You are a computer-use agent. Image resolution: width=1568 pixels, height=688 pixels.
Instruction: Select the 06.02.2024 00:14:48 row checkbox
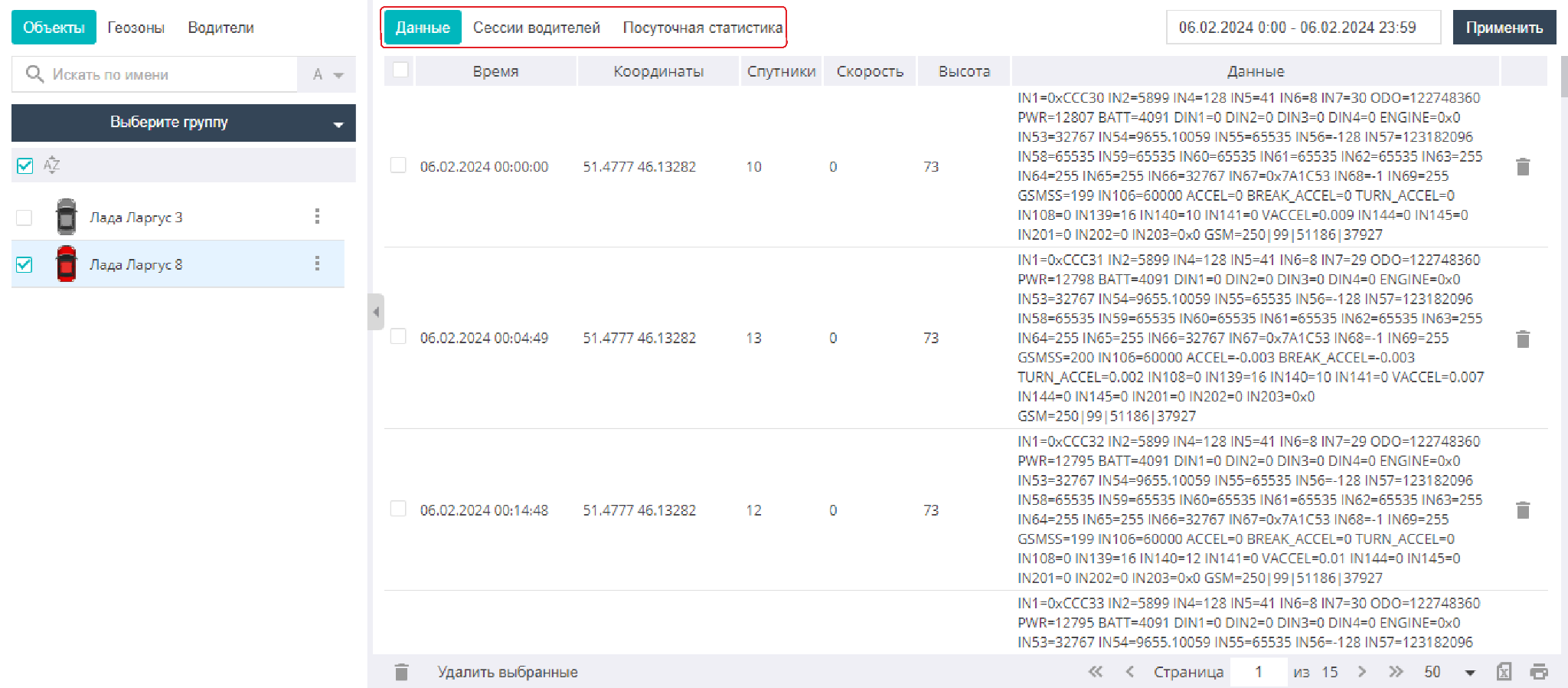click(398, 509)
